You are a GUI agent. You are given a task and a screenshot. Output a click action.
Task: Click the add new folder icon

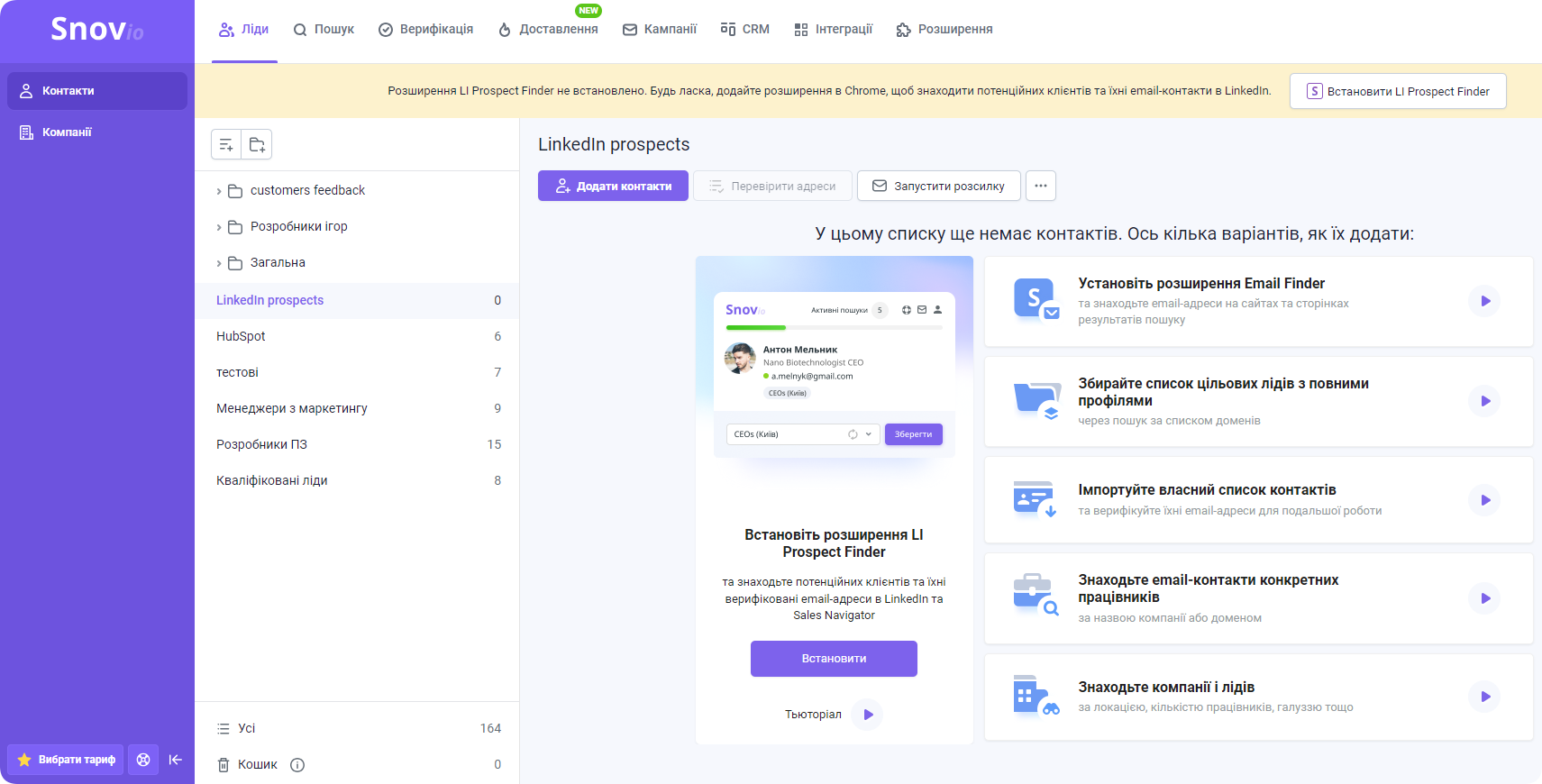click(257, 144)
